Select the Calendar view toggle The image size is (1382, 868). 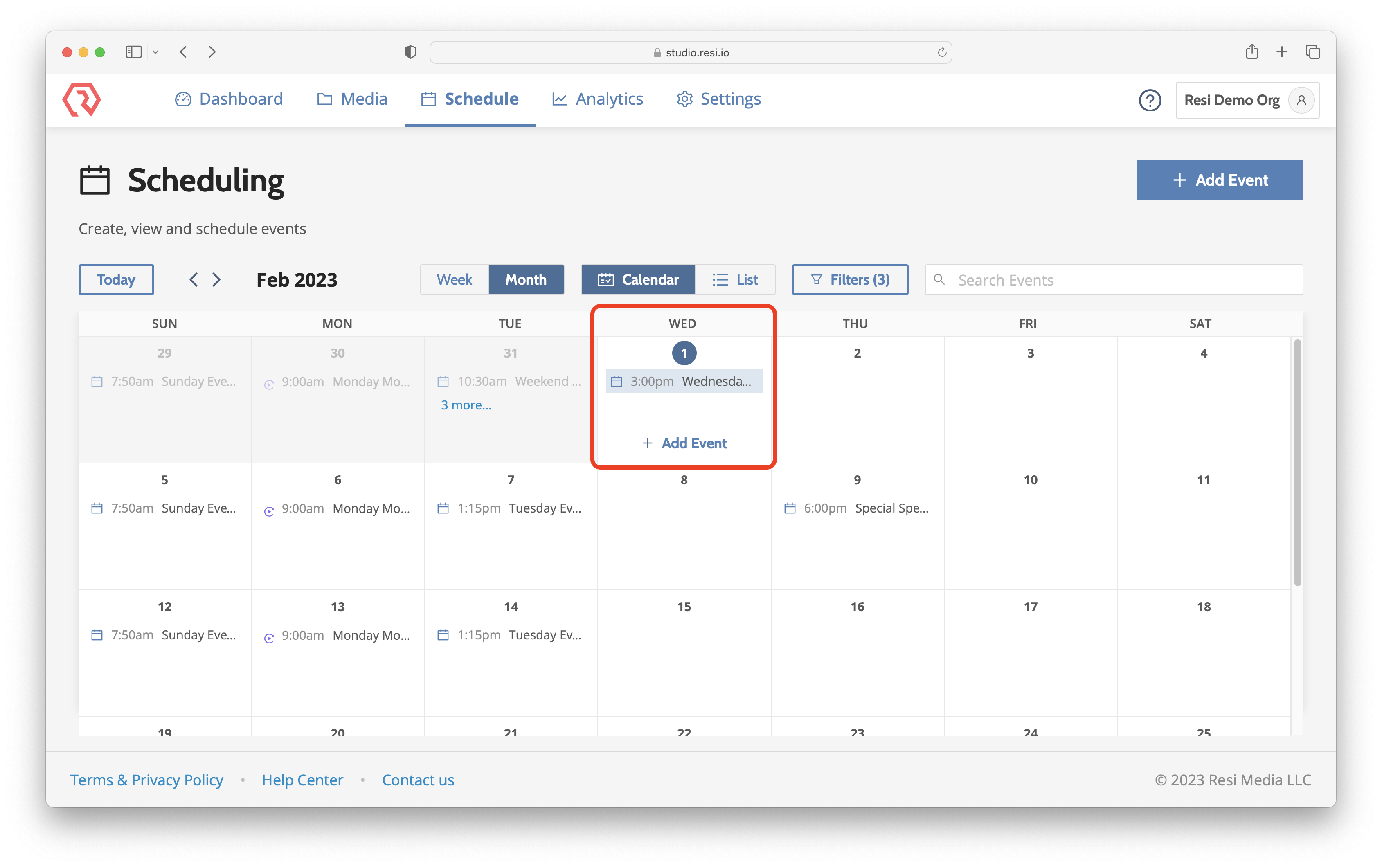pos(638,279)
